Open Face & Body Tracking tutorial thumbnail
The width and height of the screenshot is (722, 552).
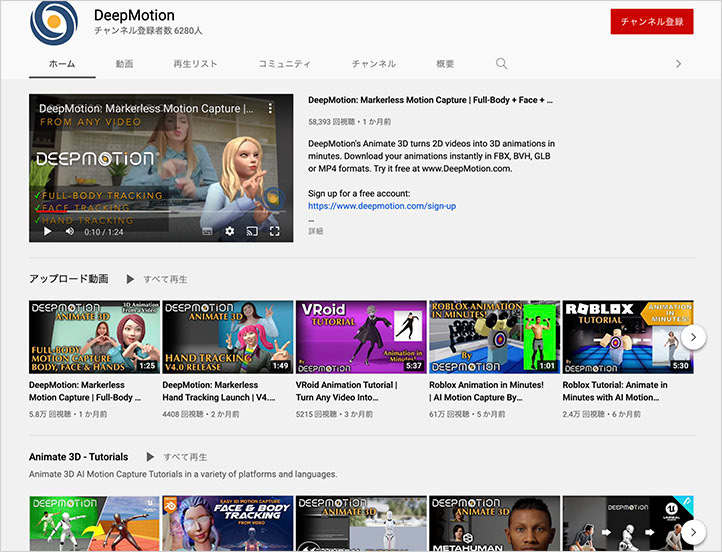[x=227, y=523]
